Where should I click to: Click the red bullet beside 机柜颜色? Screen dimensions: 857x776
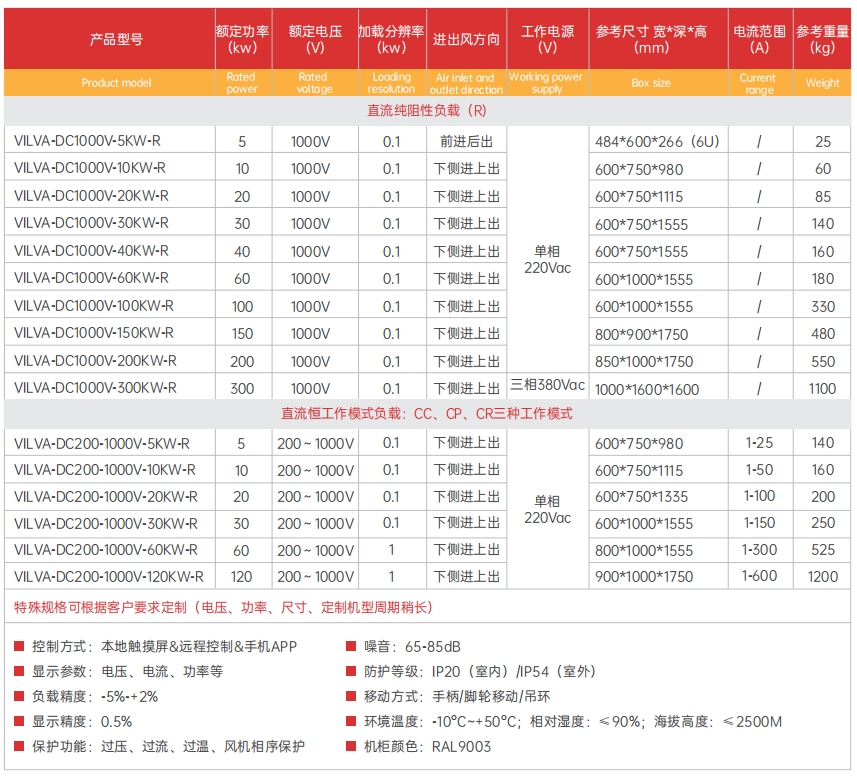tap(351, 747)
